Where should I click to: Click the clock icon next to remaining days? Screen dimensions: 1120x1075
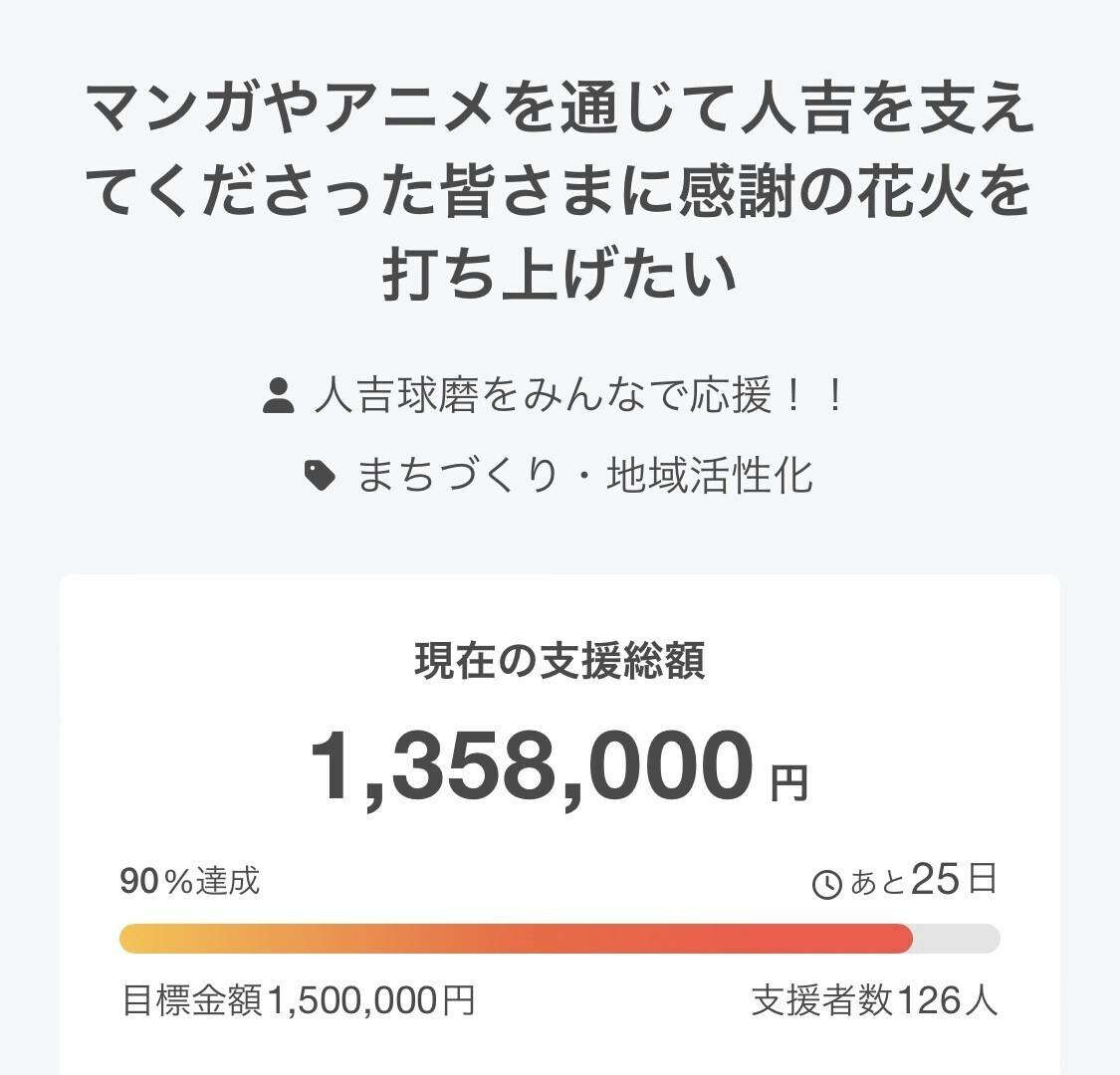point(827,884)
